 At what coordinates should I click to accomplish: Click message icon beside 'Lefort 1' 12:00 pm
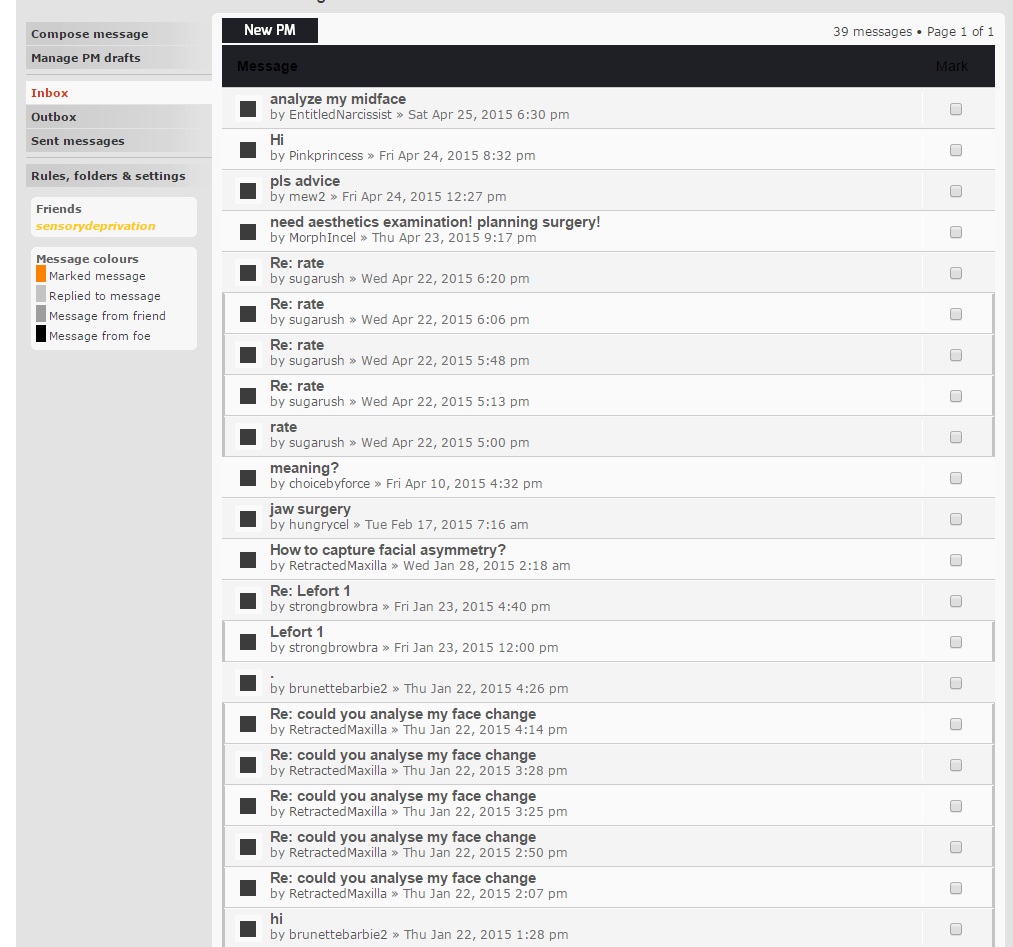tap(248, 642)
